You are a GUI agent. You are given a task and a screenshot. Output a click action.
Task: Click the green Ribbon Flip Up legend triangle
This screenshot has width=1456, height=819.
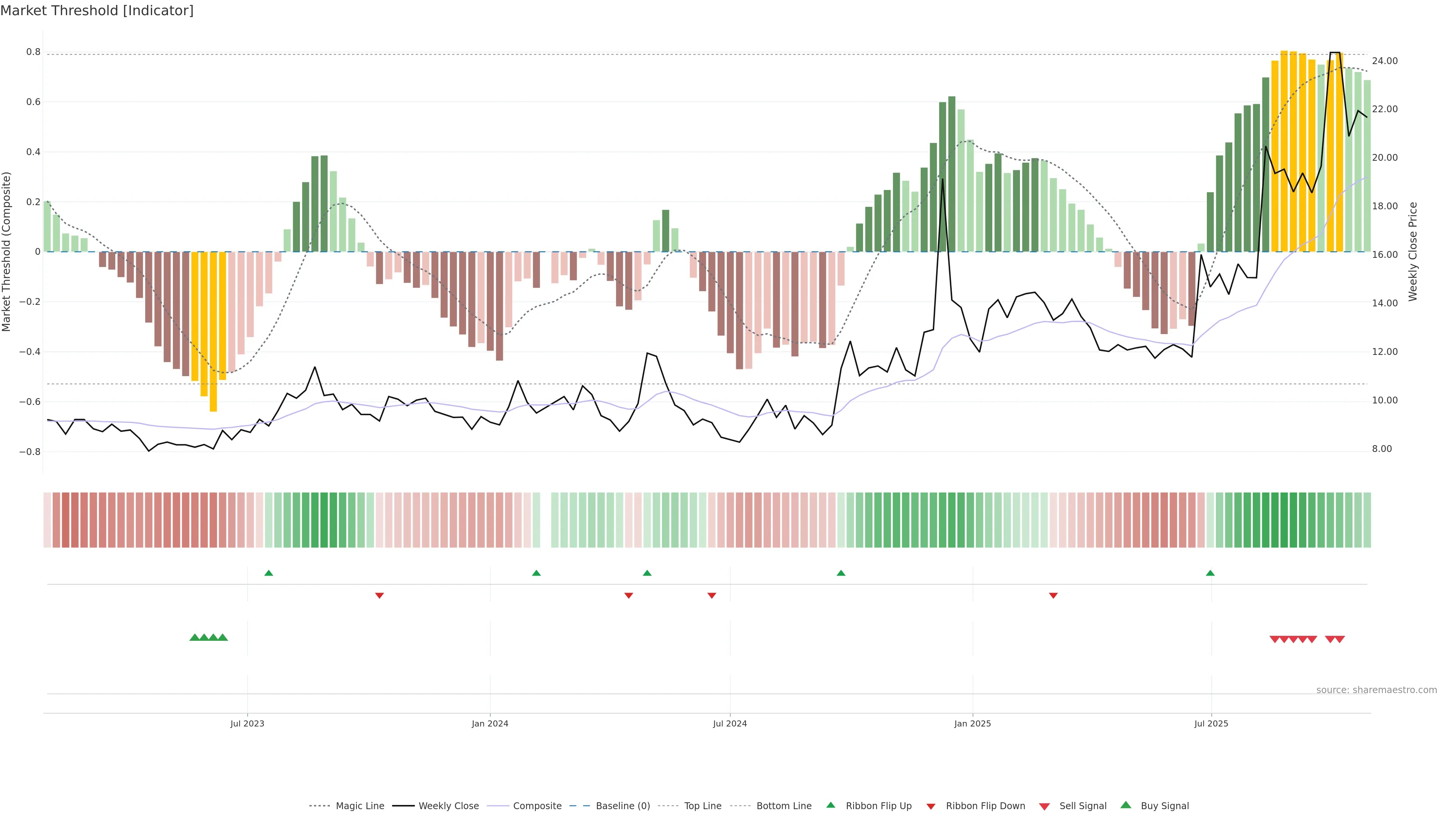[830, 805]
